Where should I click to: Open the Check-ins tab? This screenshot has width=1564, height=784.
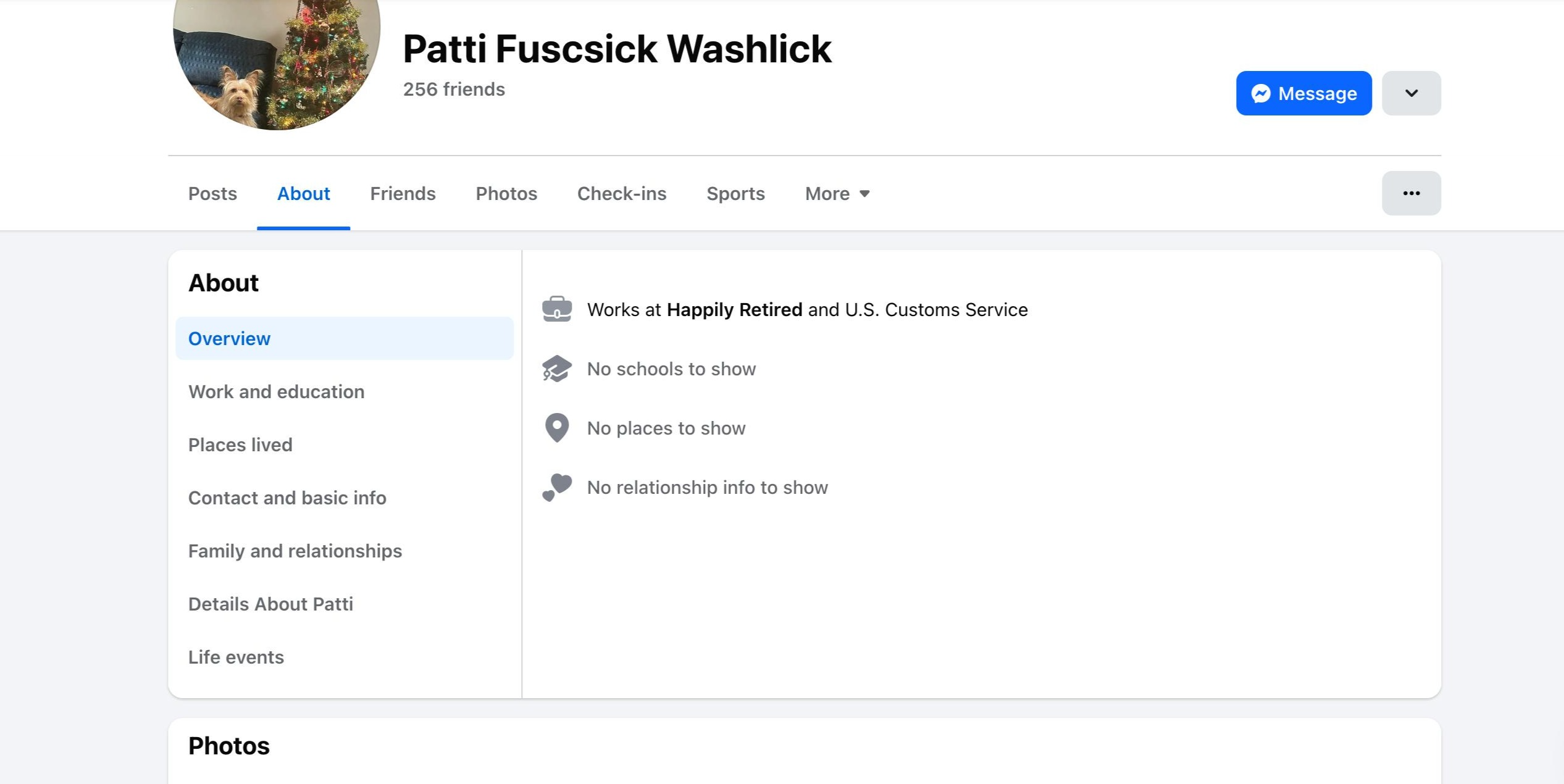(621, 194)
